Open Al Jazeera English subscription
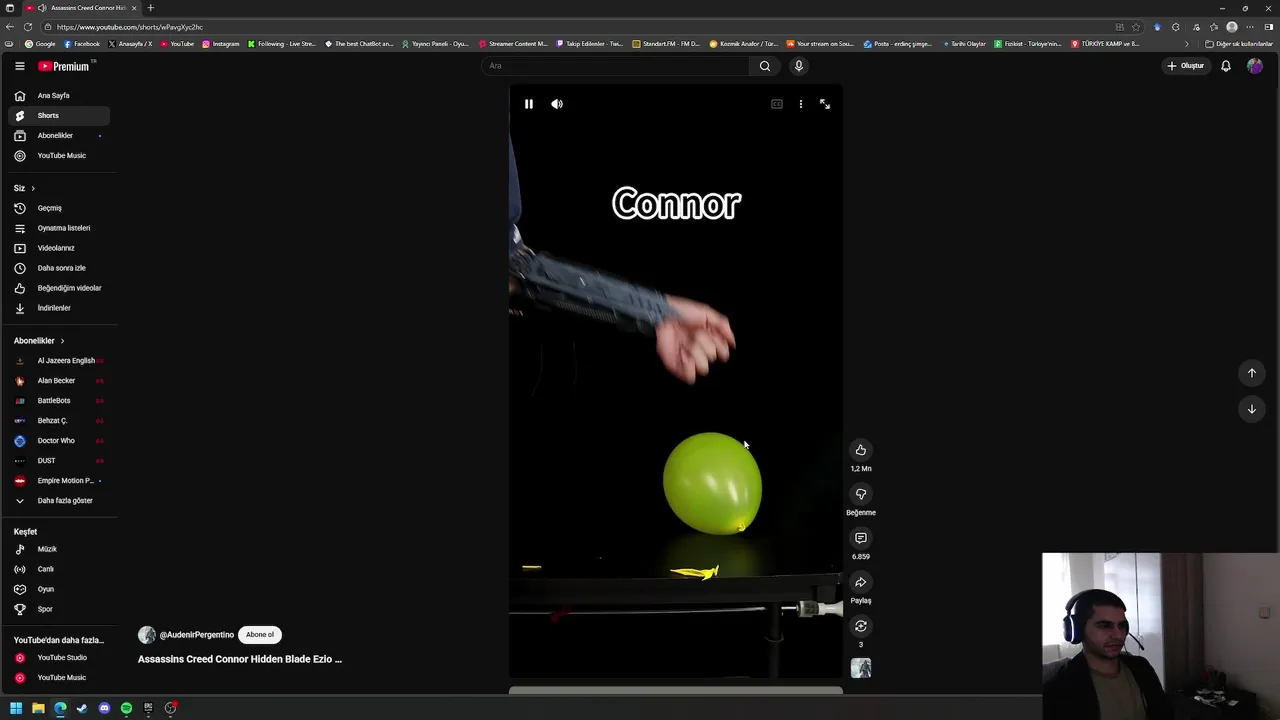1280x720 pixels. [x=60, y=361]
